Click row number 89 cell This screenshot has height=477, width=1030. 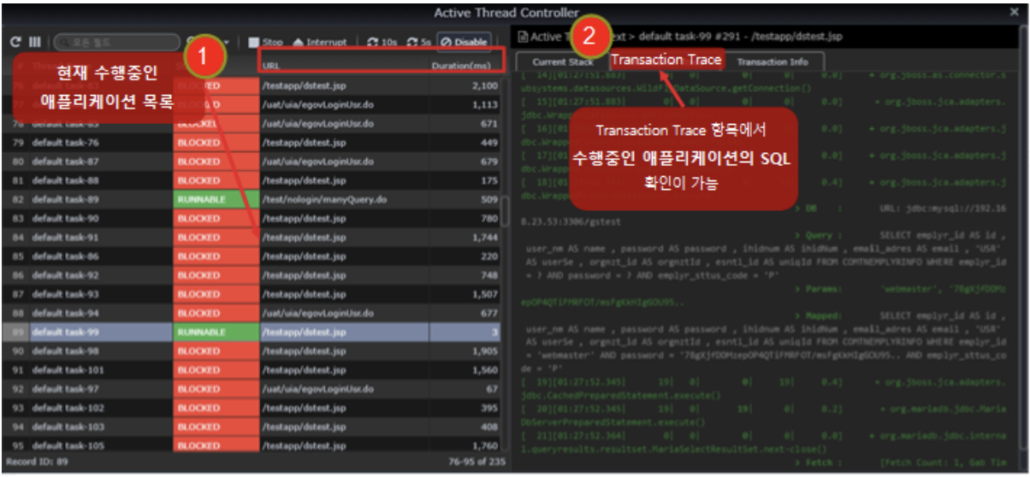click(x=16, y=332)
